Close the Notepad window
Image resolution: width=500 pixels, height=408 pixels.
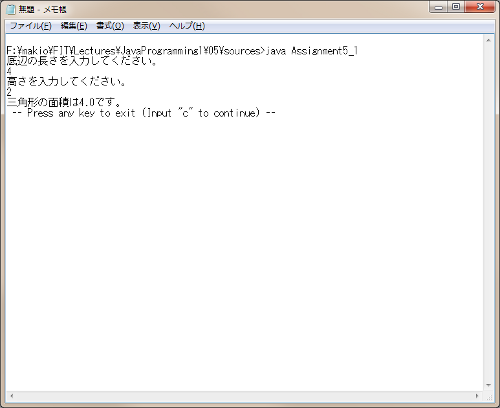coord(480,7)
